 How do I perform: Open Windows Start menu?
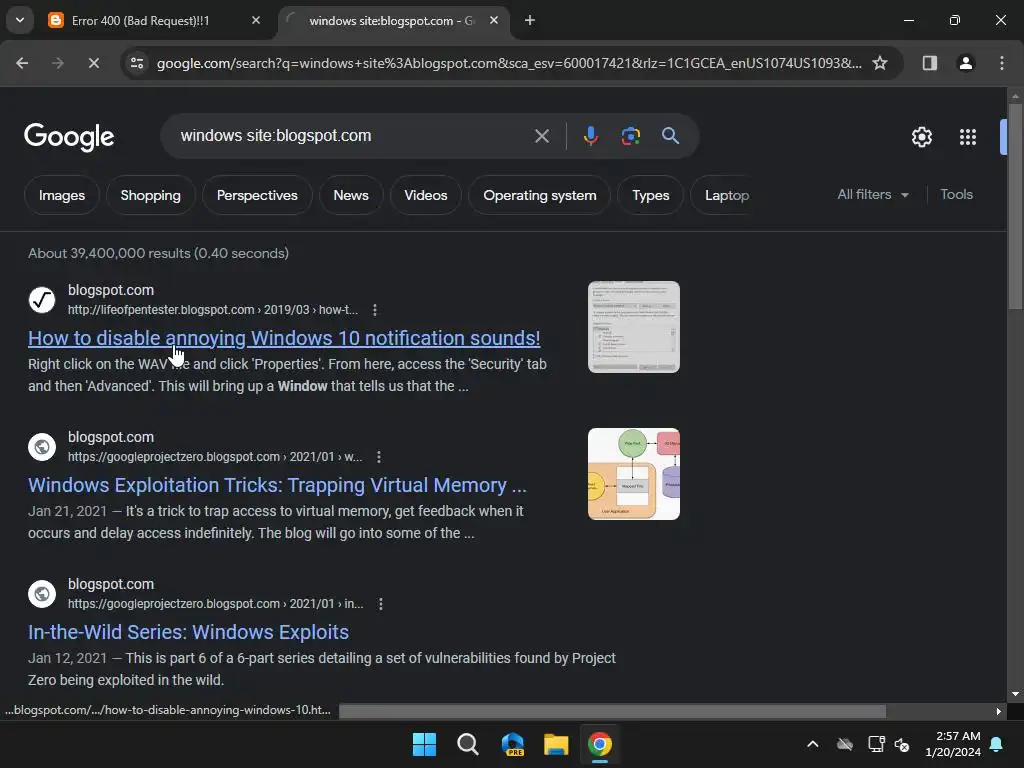coord(424,744)
